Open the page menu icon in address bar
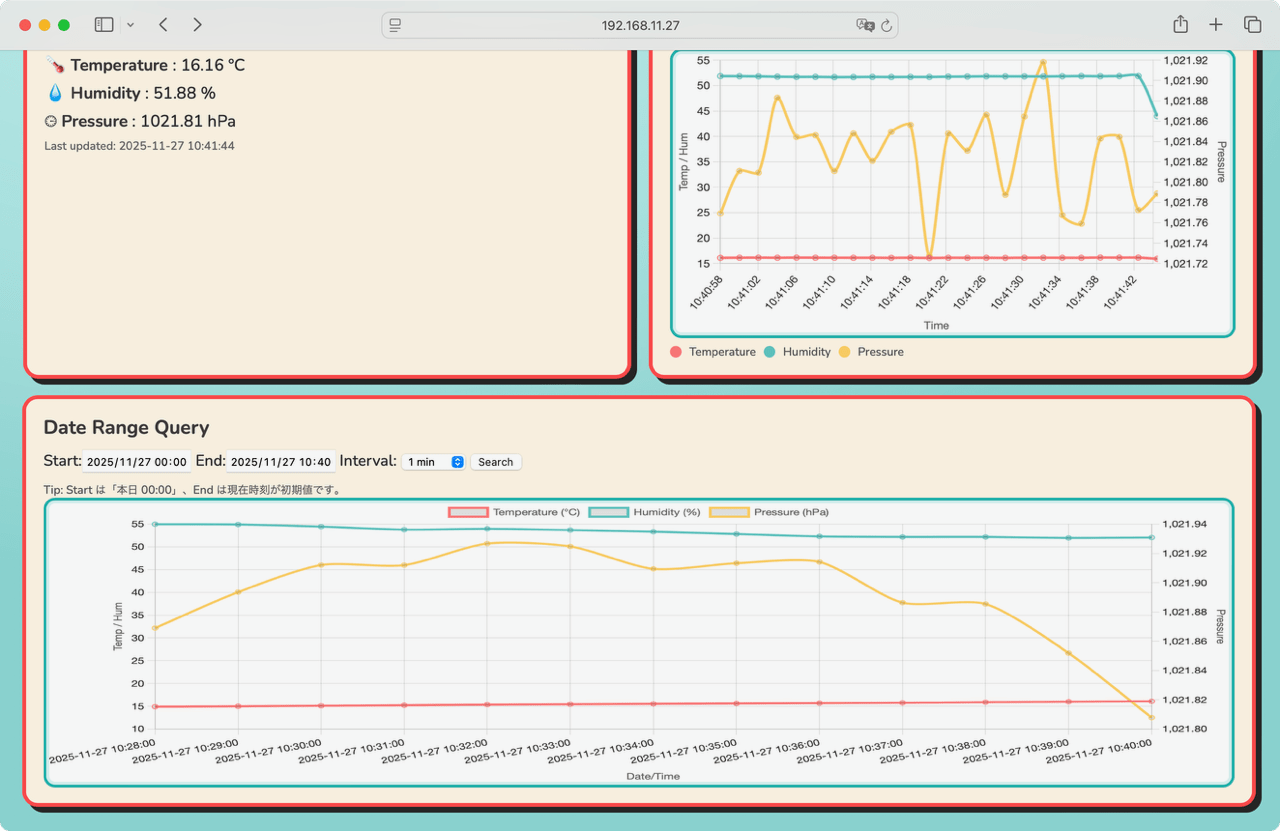Image resolution: width=1280 pixels, height=831 pixels. click(x=395, y=25)
